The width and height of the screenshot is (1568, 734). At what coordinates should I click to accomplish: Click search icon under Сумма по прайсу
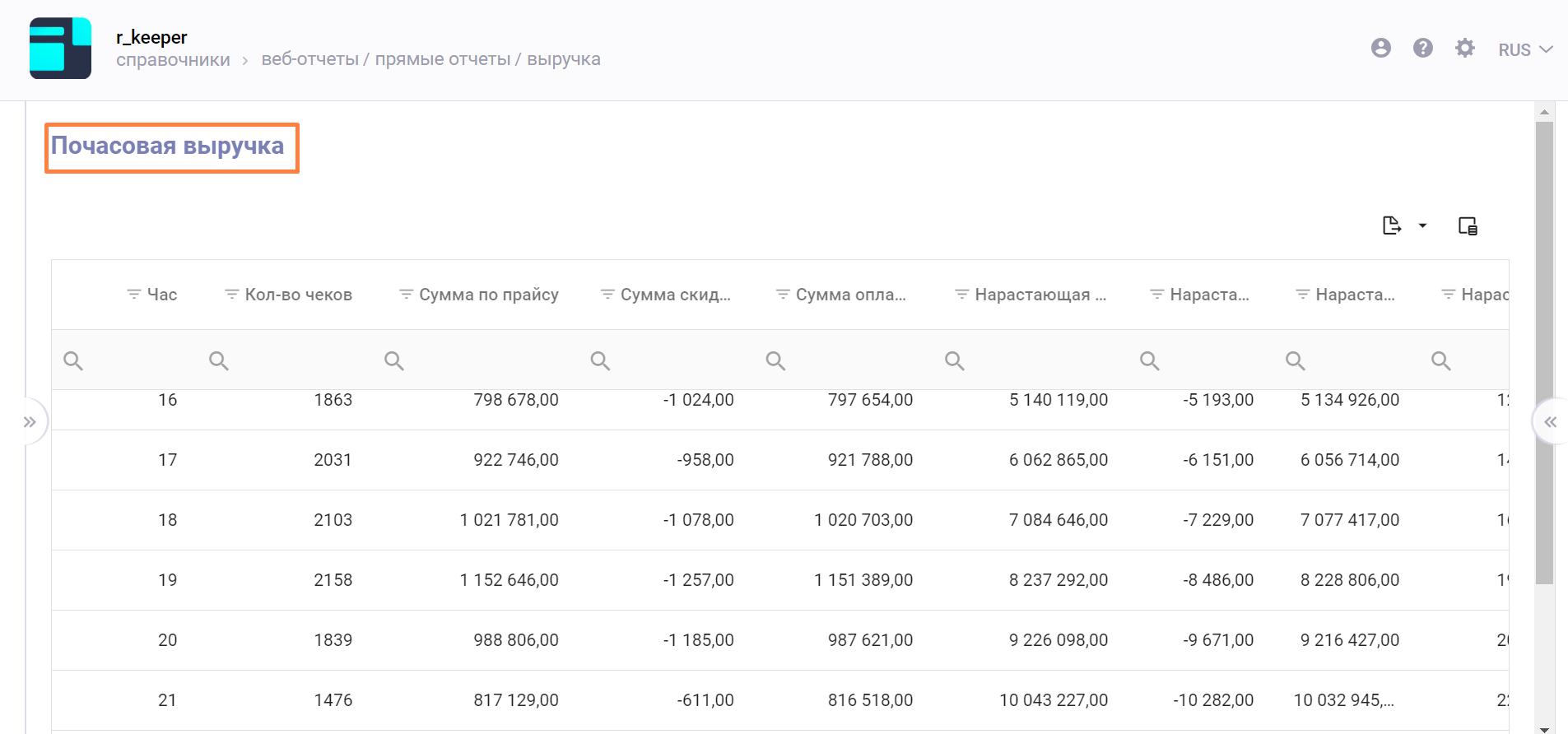point(394,360)
